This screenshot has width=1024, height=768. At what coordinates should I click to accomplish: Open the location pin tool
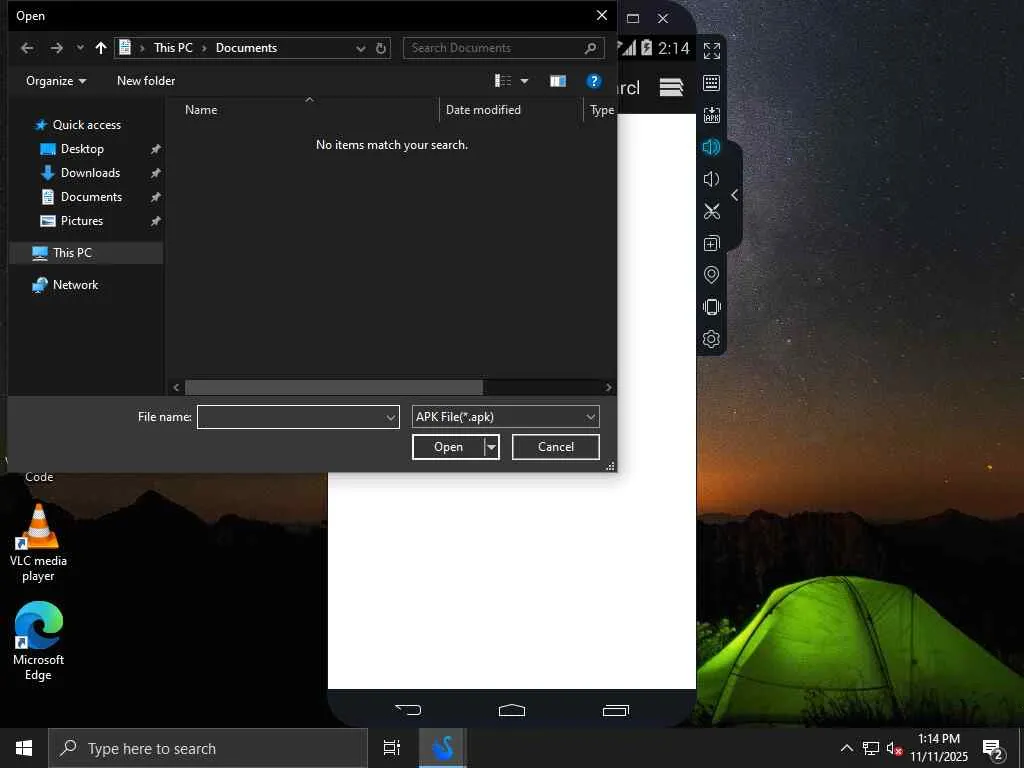[711, 275]
